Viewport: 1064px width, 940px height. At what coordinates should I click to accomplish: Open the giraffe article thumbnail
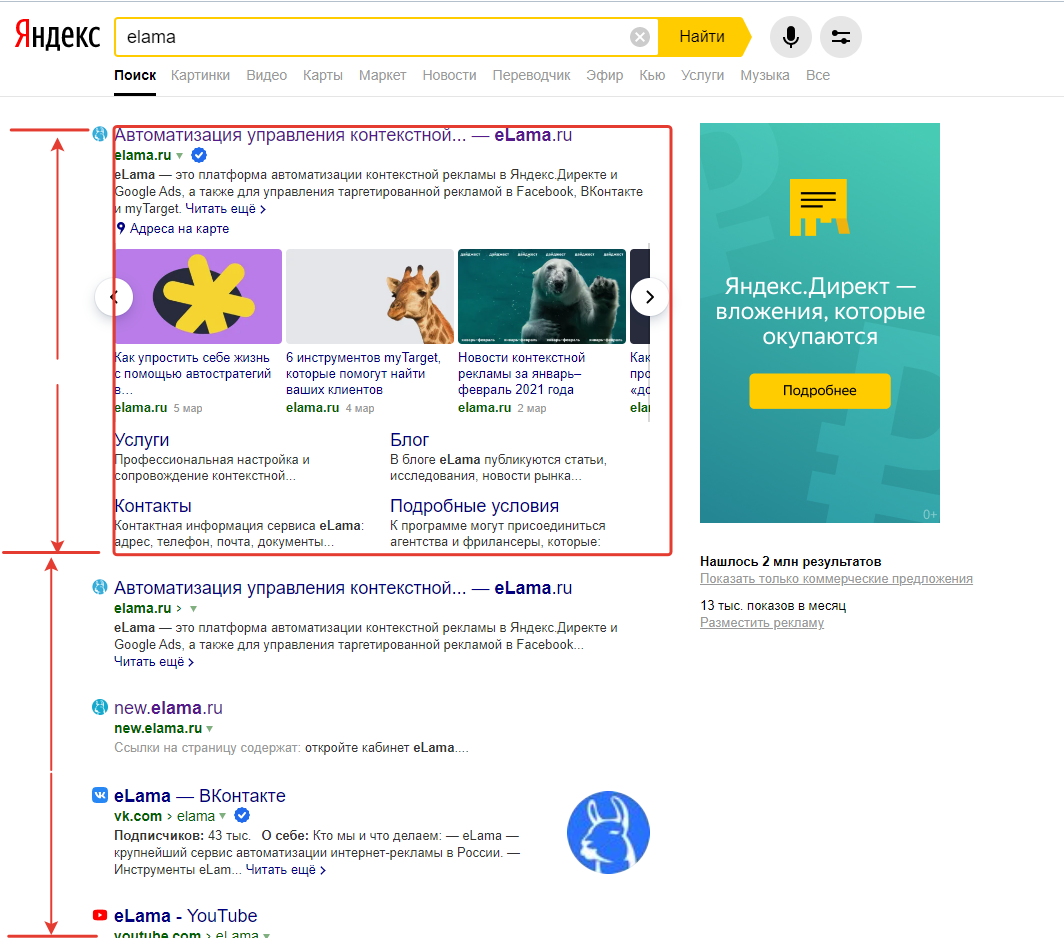tap(370, 296)
